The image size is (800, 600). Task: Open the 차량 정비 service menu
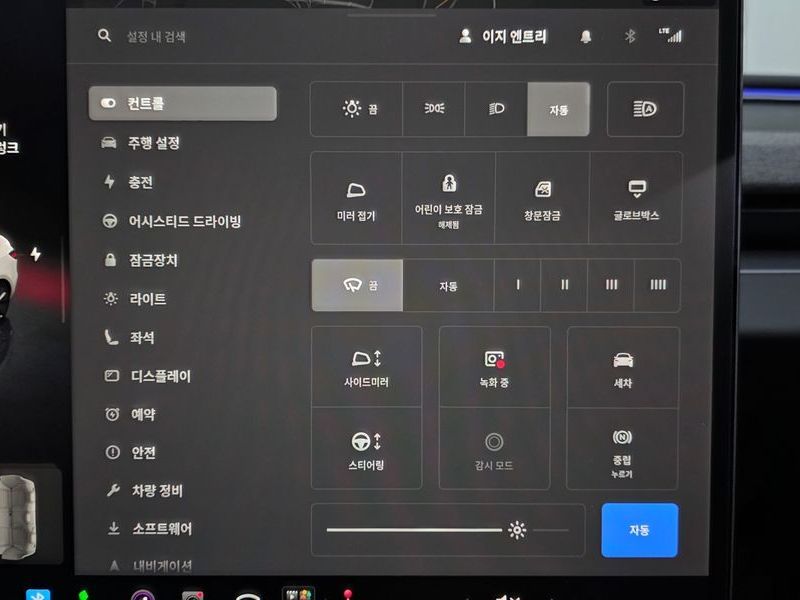pyautogui.click(x=144, y=491)
